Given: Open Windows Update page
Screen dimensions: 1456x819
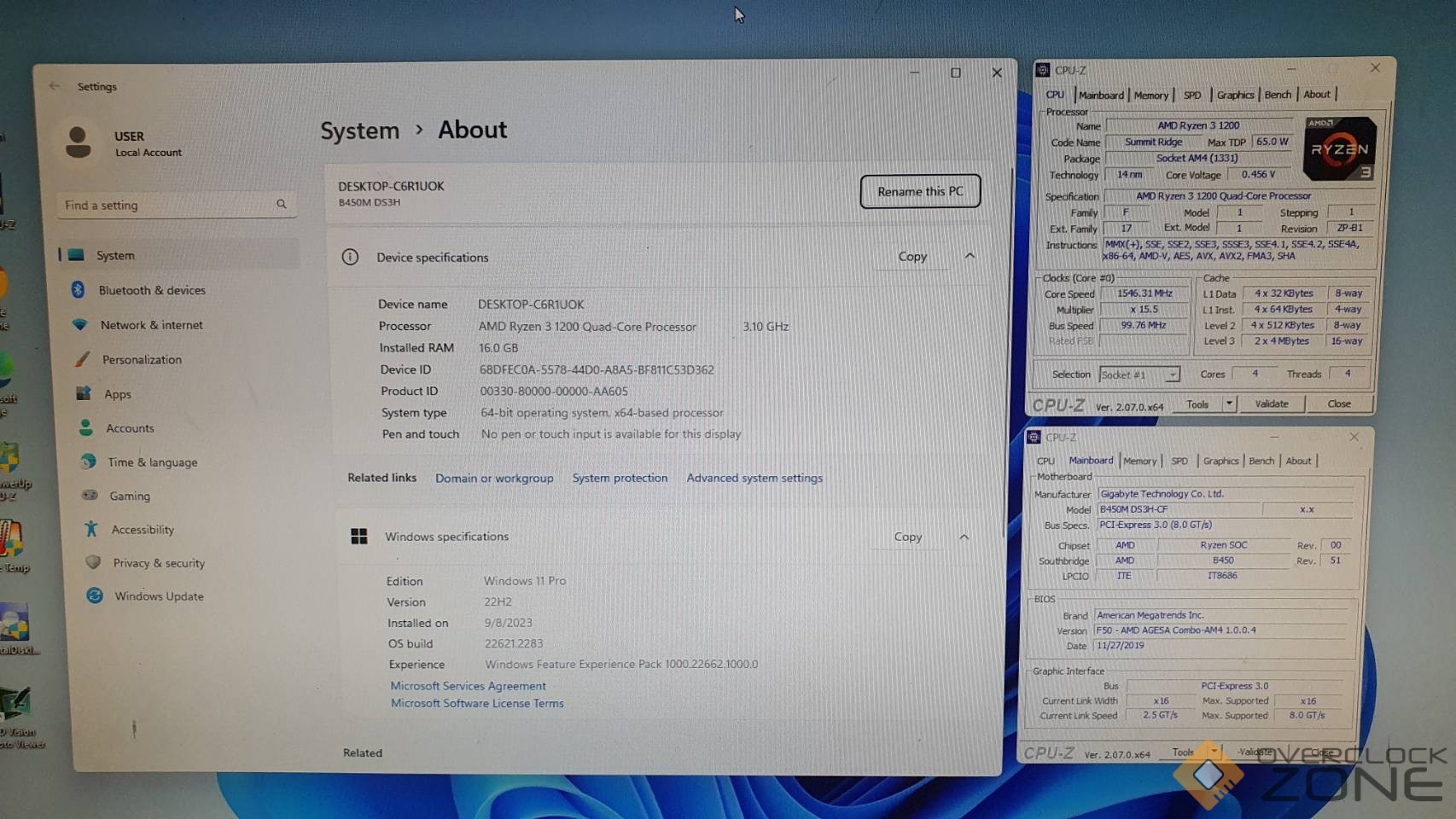Looking at the screenshot, I should (159, 596).
